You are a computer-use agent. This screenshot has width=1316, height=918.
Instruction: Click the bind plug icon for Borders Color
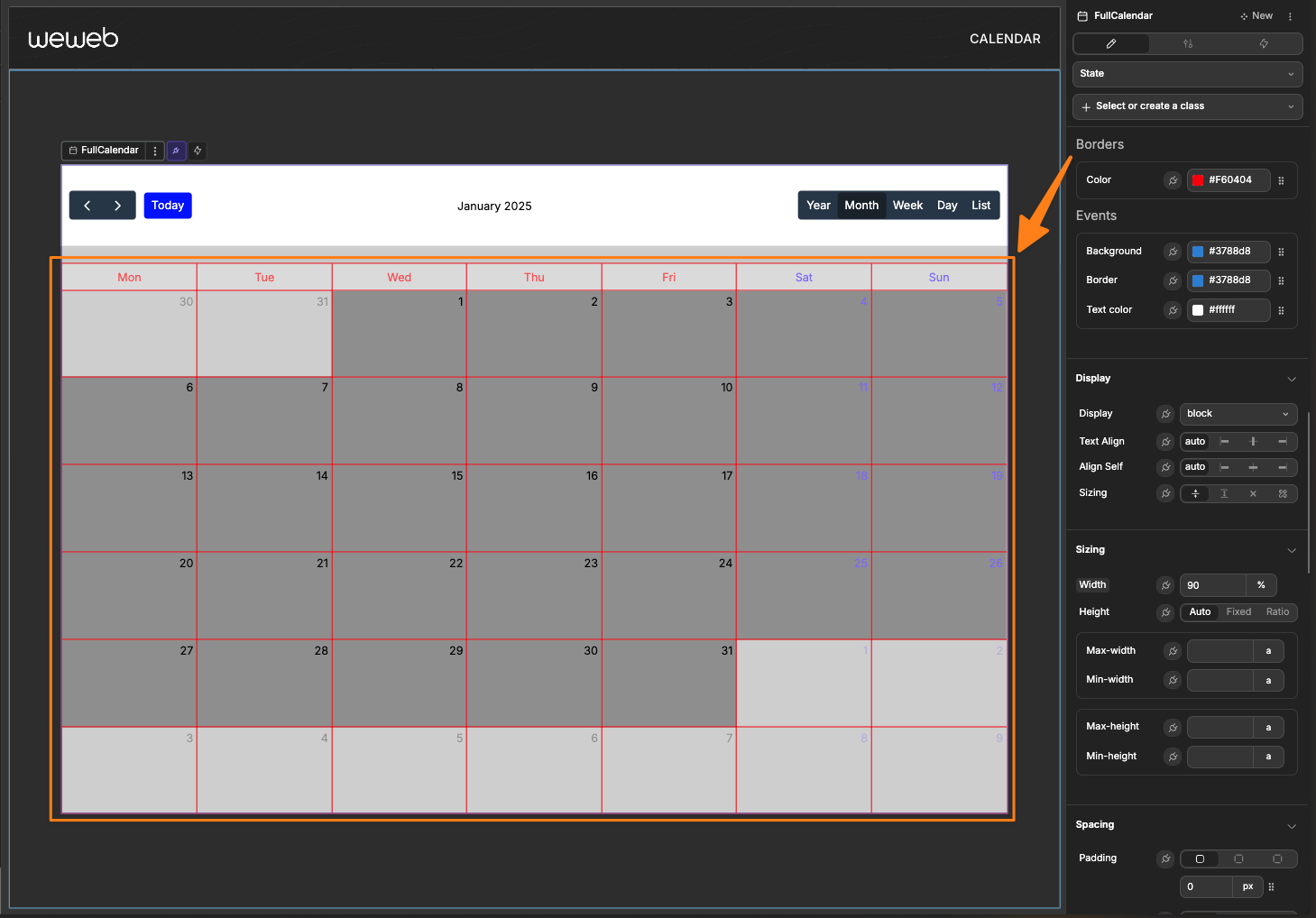[x=1173, y=180]
